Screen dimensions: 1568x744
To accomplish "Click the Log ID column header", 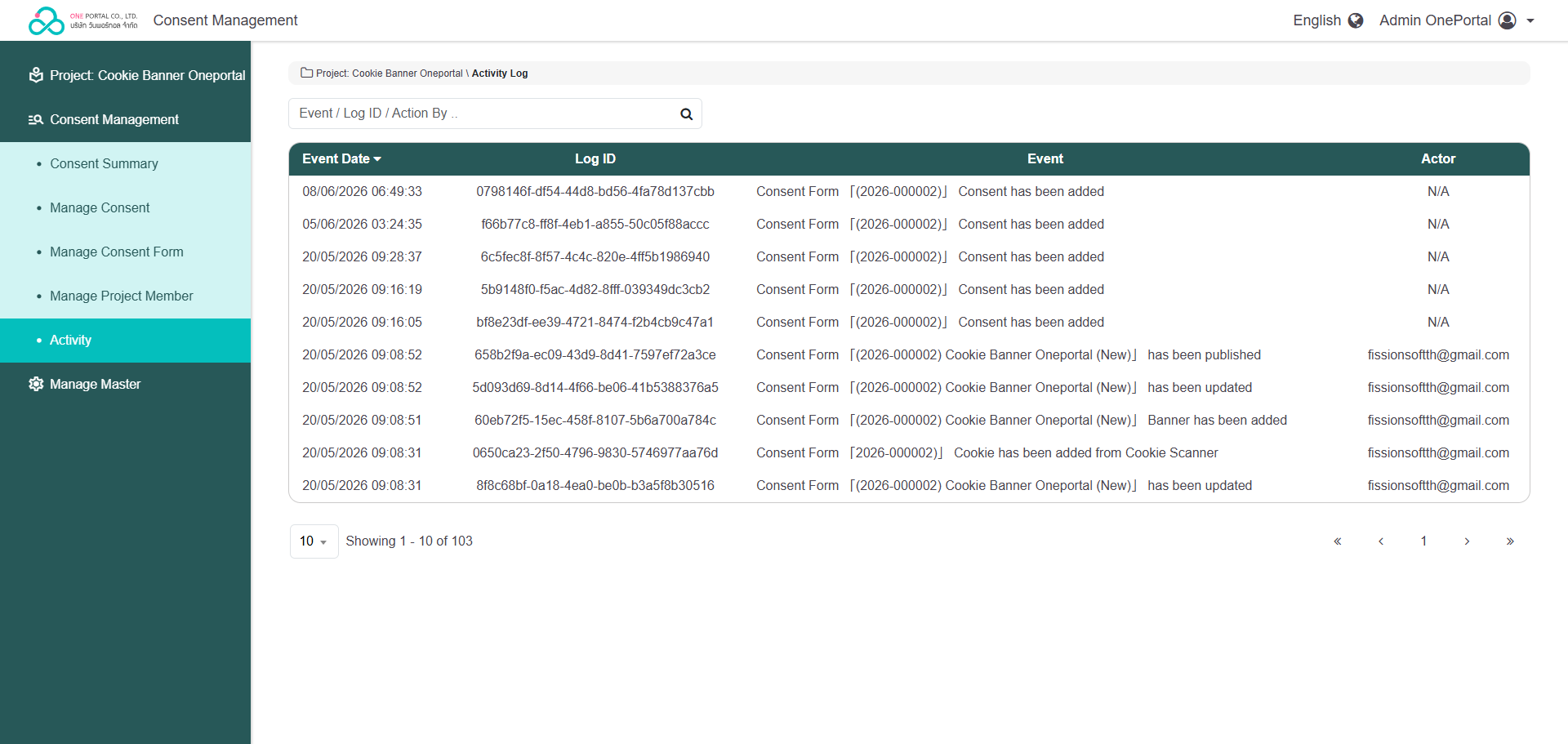I will pyautogui.click(x=595, y=159).
